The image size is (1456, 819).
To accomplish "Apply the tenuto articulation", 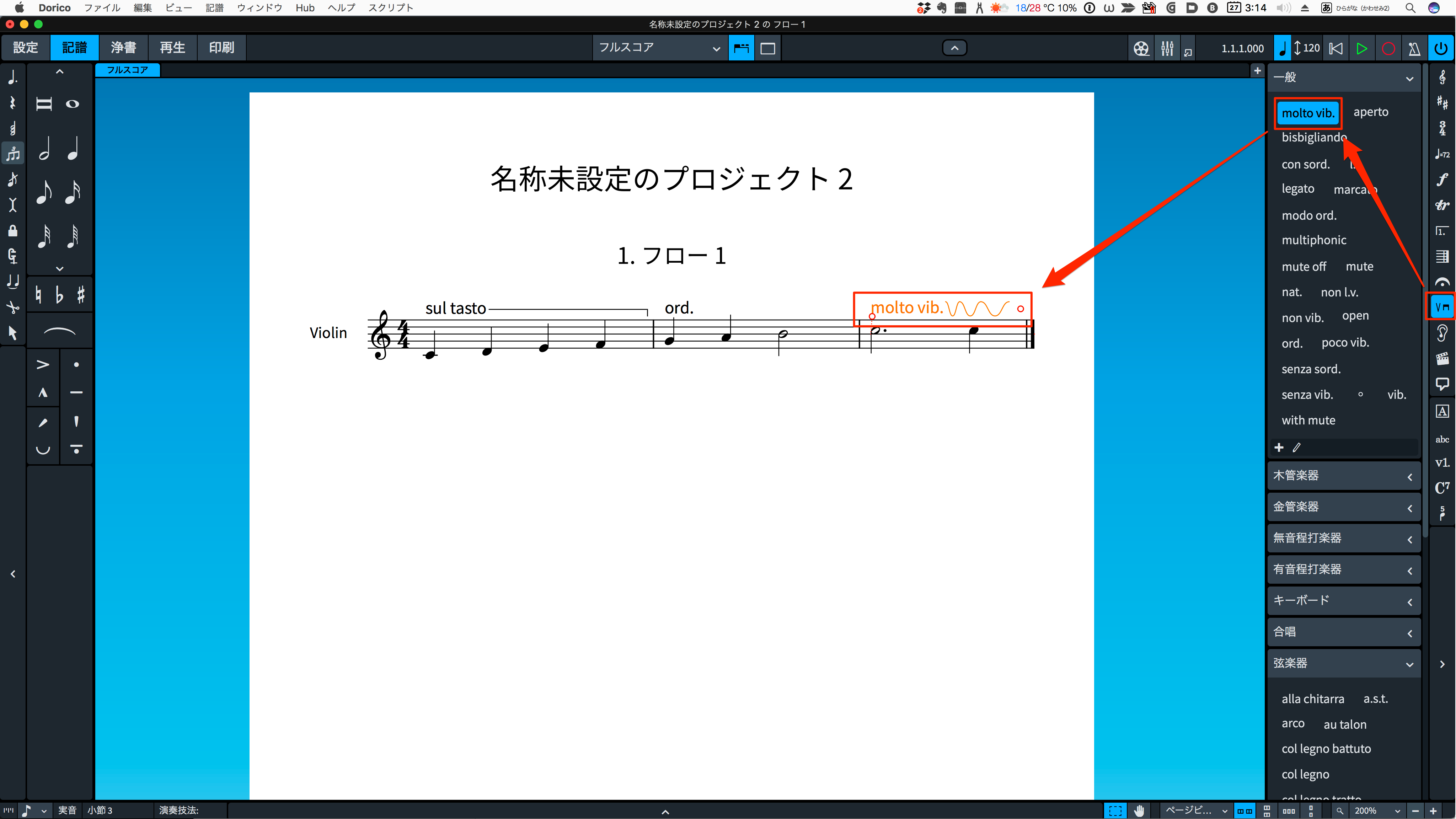I will pos(76,392).
